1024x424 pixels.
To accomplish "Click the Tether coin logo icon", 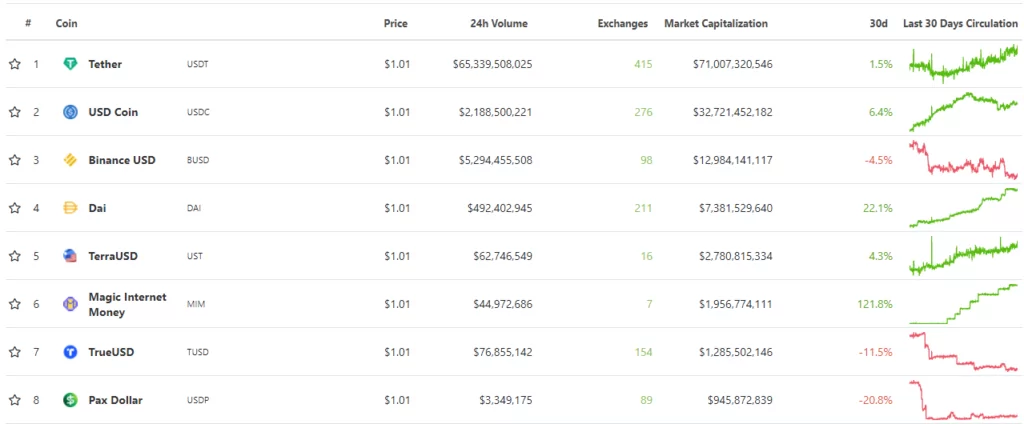I will tap(70, 64).
